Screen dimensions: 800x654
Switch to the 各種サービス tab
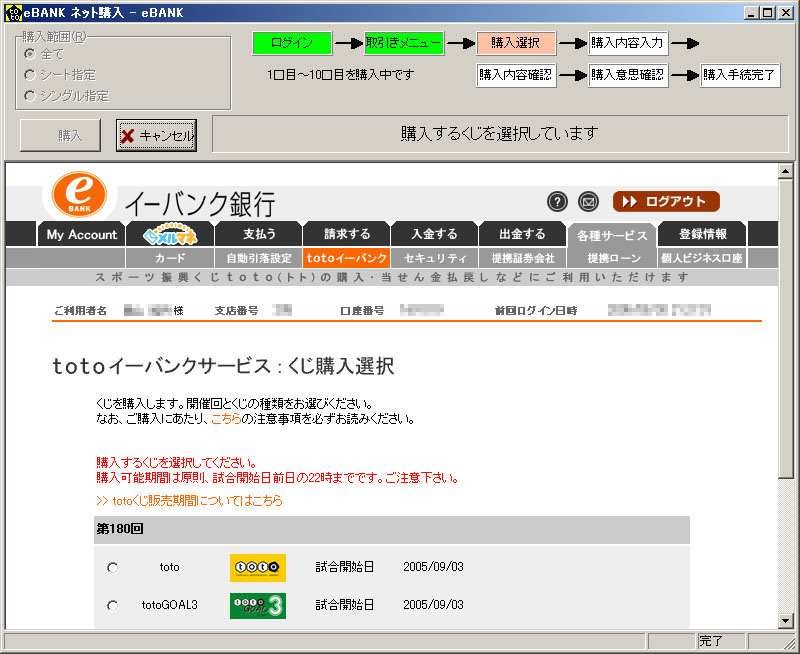tap(610, 235)
